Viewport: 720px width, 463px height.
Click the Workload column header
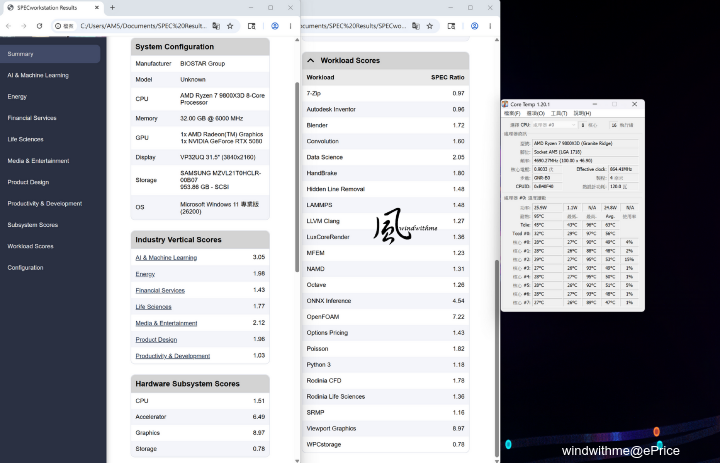click(x=320, y=77)
